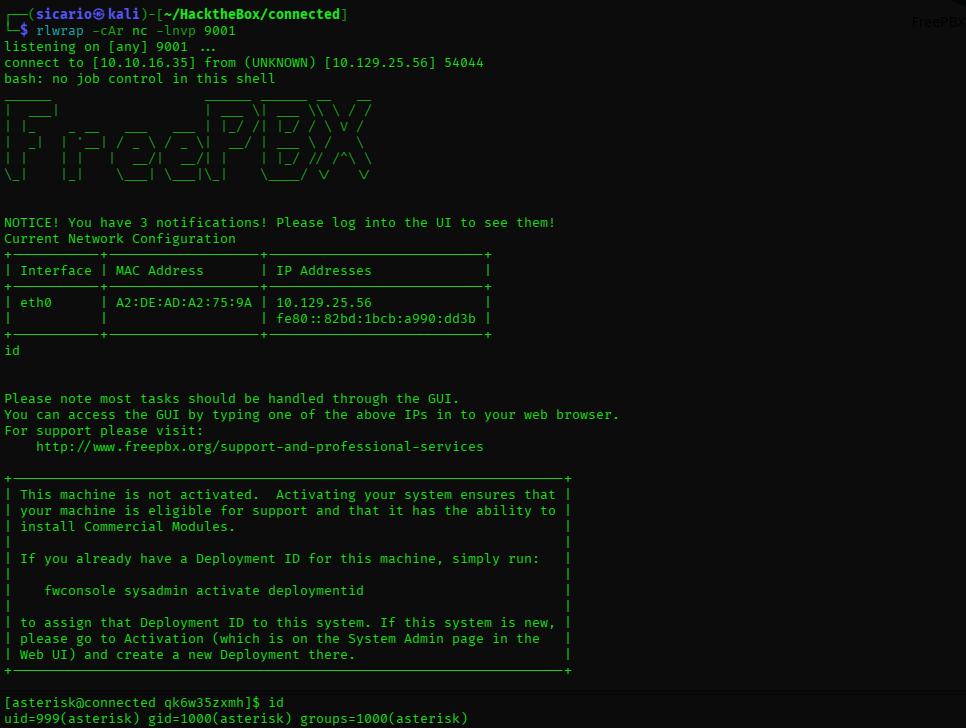Click 'to assign that Deployment ID' line
966x728 pixels.
click(288, 623)
